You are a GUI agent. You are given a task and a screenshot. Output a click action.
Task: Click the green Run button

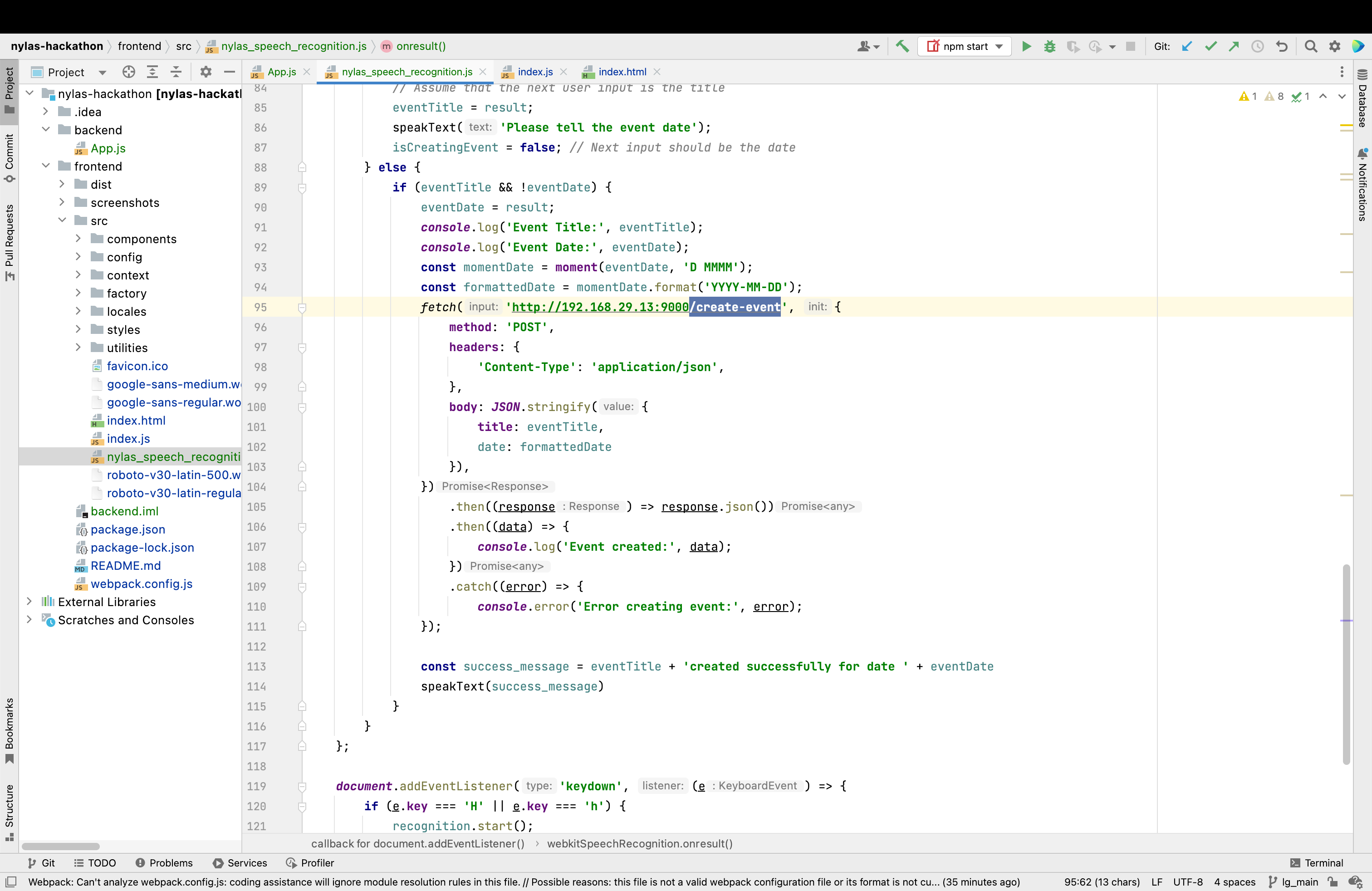click(x=1026, y=46)
